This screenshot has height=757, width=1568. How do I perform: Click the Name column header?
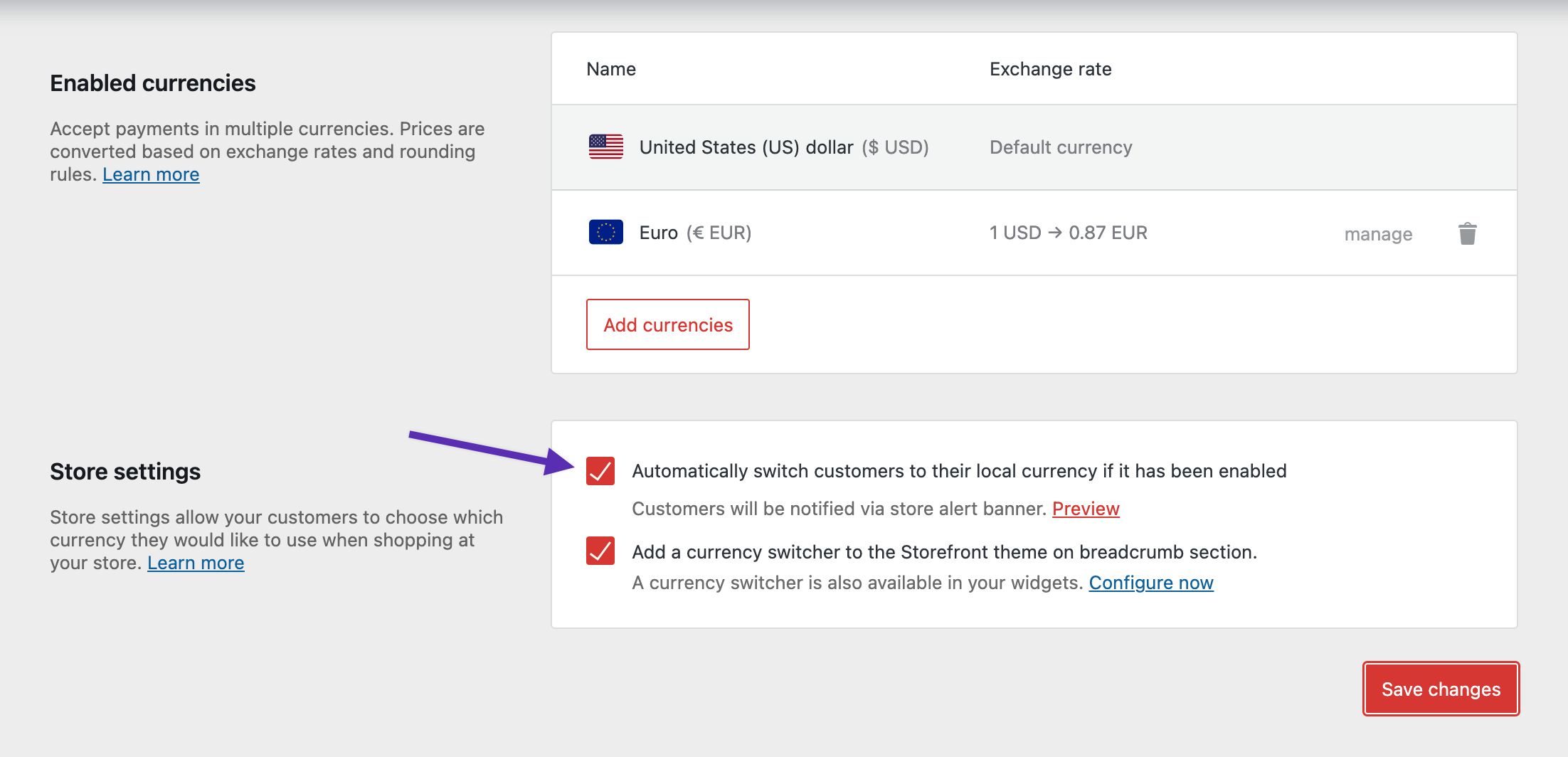click(610, 68)
